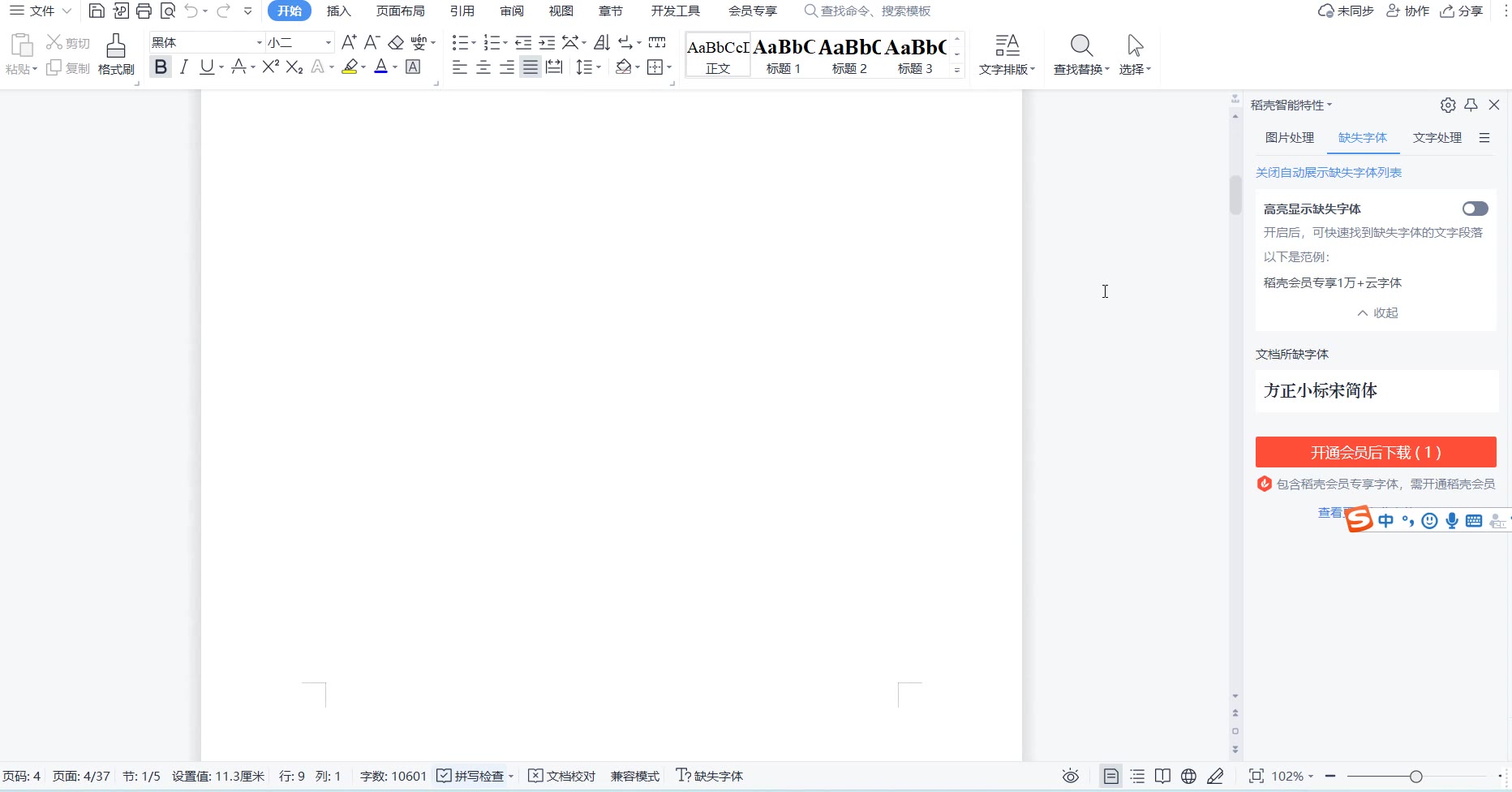Open the 选择 dropdown
The height and width of the screenshot is (792, 1512).
pos(1135,54)
